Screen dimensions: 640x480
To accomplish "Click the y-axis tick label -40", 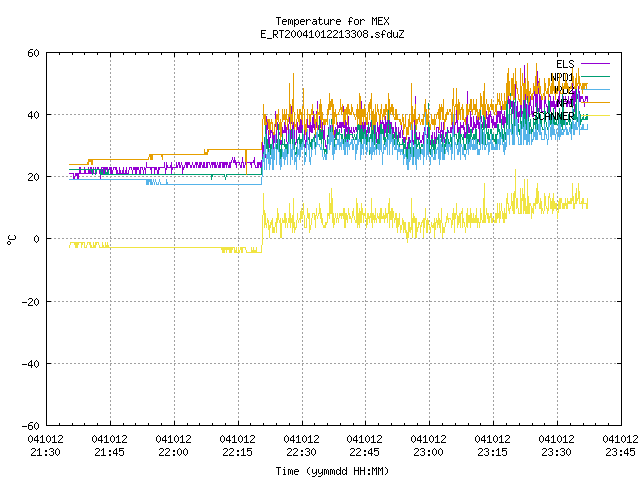I will (31, 364).
